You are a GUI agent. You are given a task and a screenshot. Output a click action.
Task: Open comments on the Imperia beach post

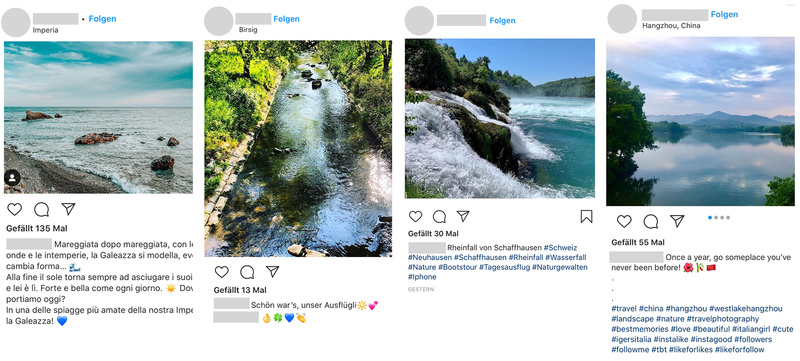pos(42,209)
